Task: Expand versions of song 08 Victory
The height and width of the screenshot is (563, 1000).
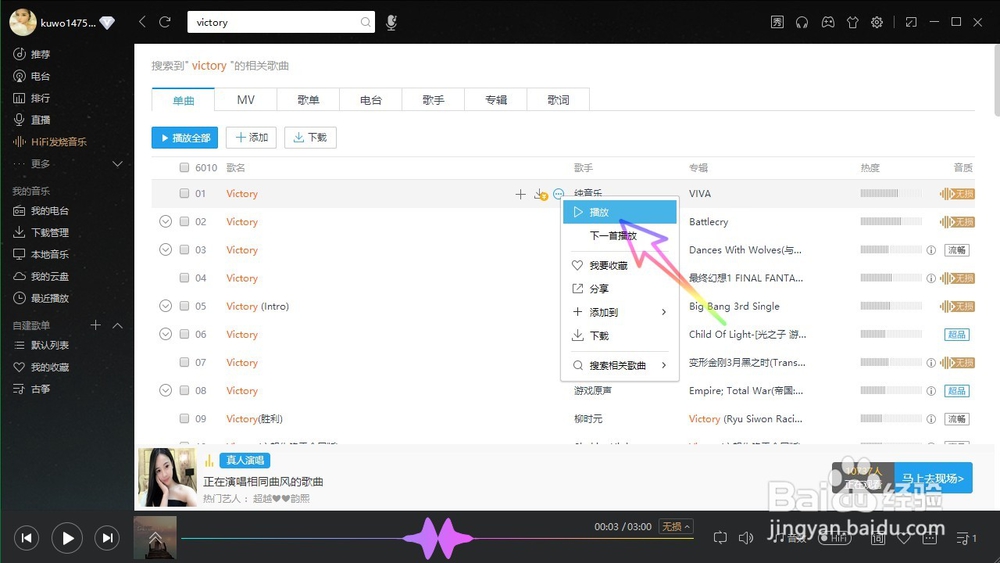Action: (165, 390)
